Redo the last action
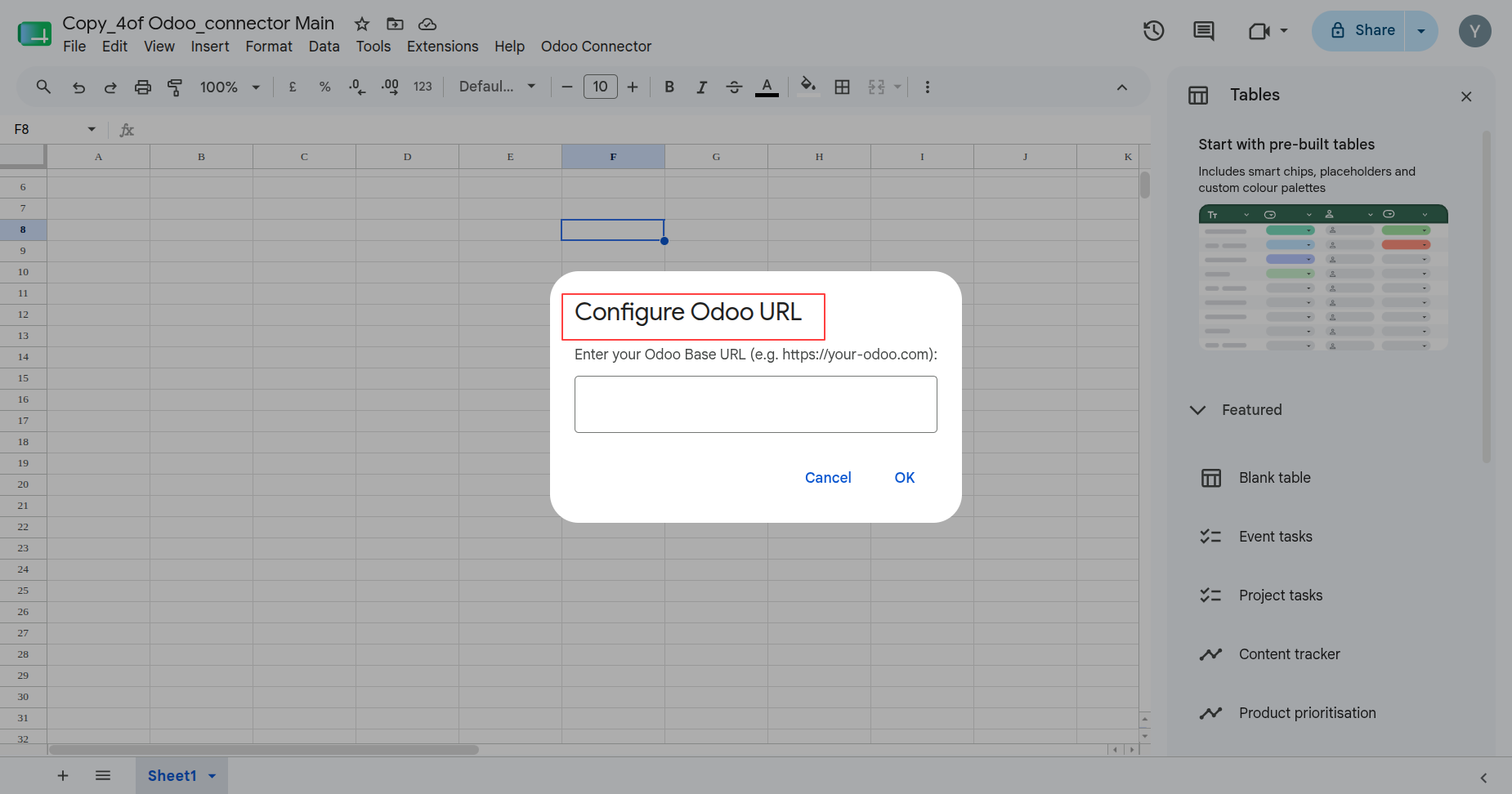The width and height of the screenshot is (1512, 794). click(x=110, y=87)
